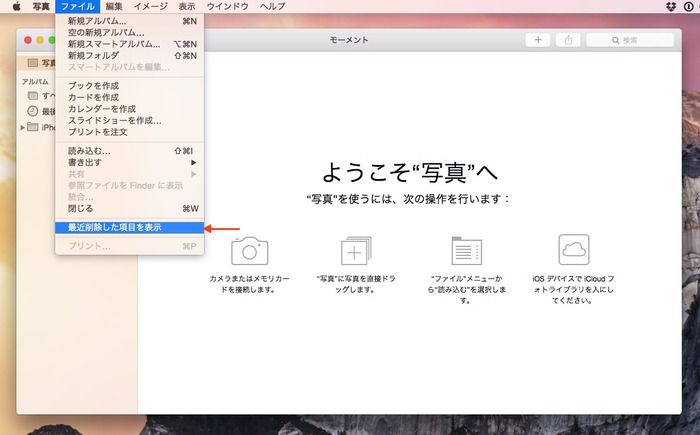Select プリントを注文

[129, 132]
